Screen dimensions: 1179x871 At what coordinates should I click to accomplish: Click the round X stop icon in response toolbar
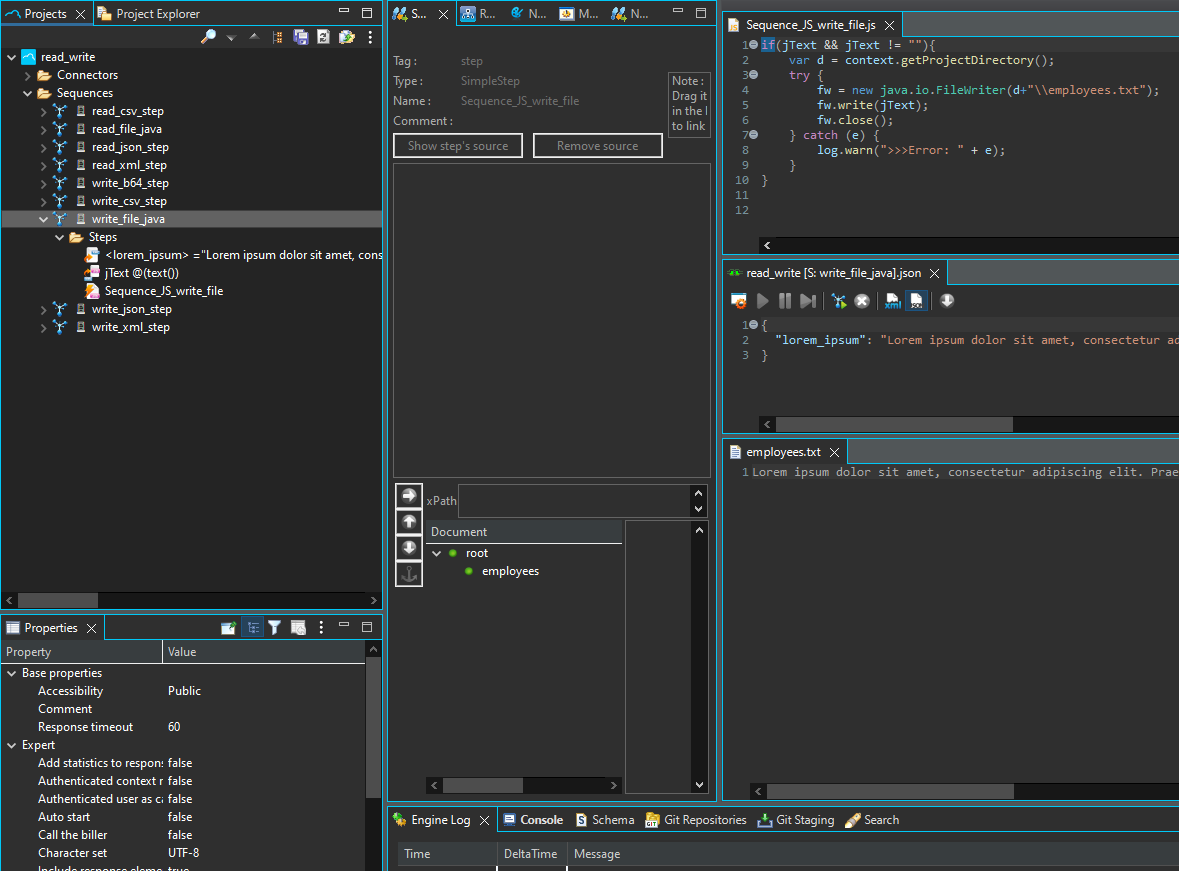pyautogui.click(x=862, y=301)
